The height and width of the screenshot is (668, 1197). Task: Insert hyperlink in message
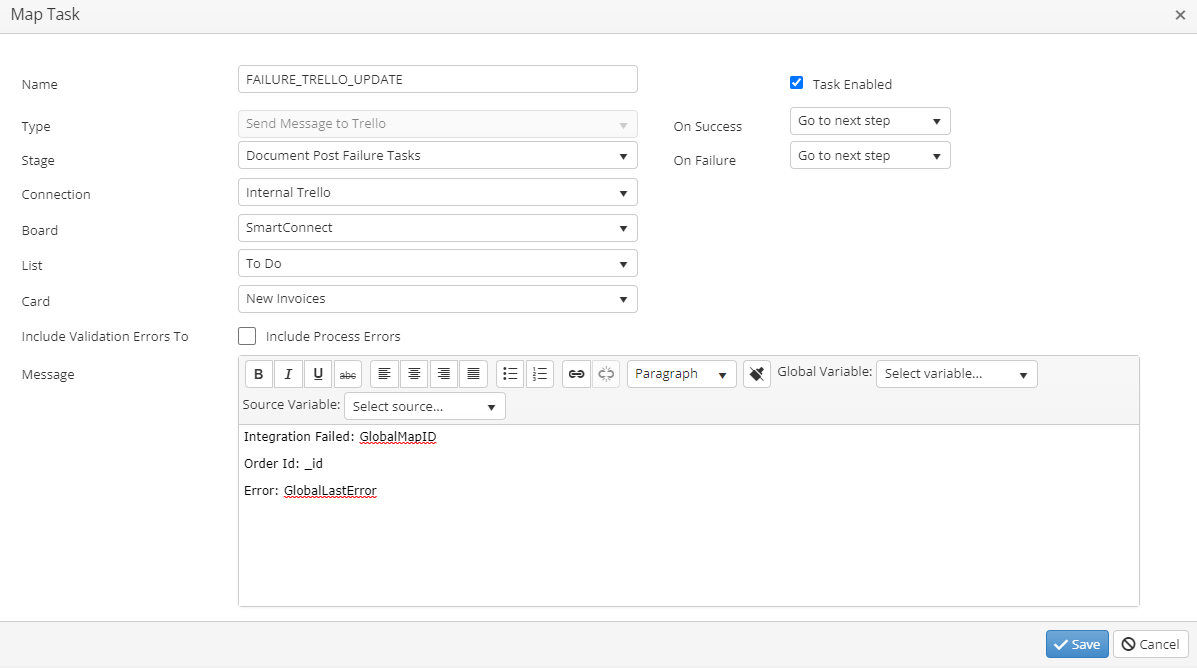(576, 374)
